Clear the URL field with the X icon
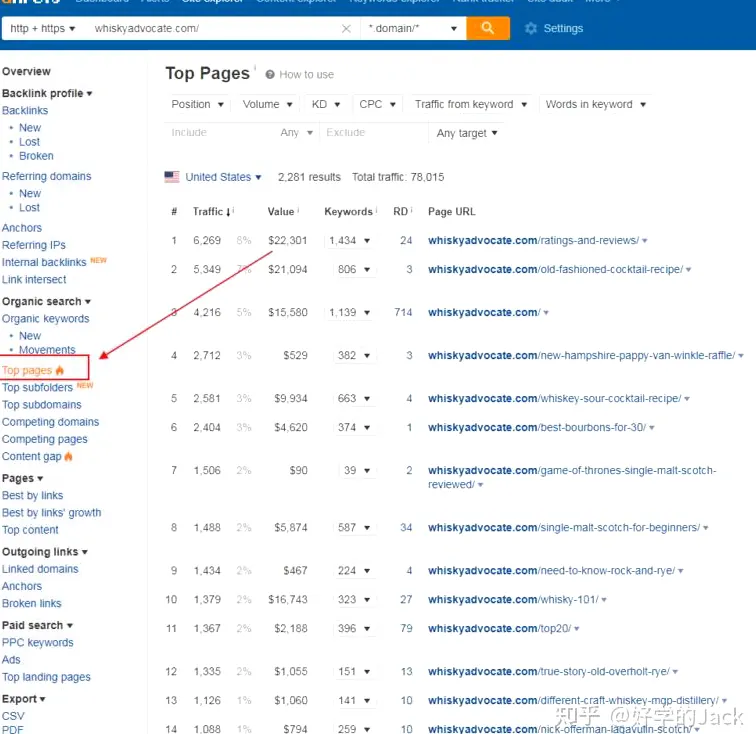756x734 pixels. (346, 28)
